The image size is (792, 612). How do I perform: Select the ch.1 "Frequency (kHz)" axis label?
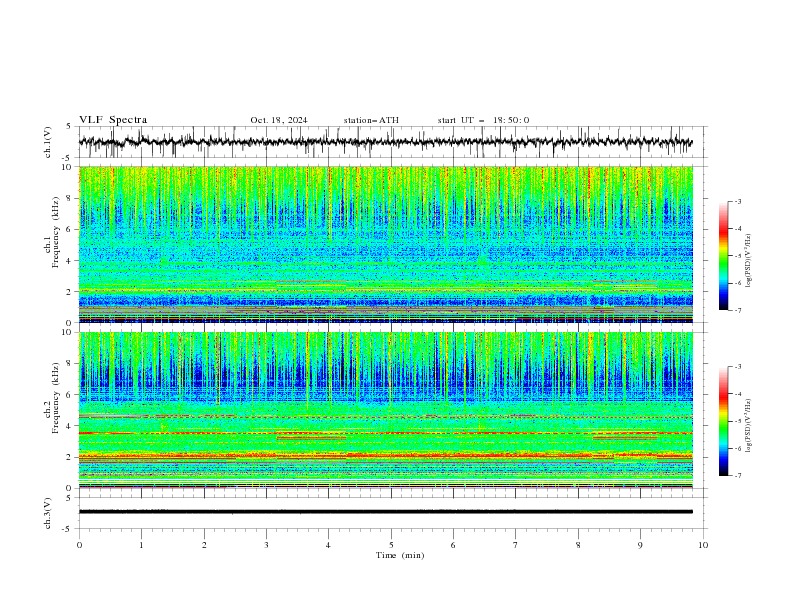[56, 232]
